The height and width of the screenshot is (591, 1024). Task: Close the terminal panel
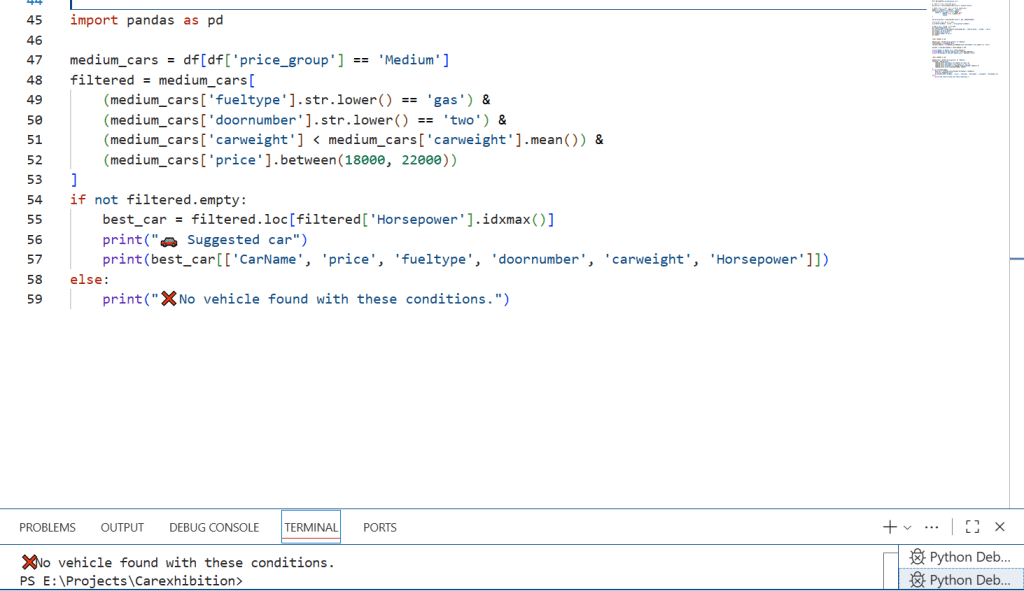pyautogui.click(x=999, y=527)
